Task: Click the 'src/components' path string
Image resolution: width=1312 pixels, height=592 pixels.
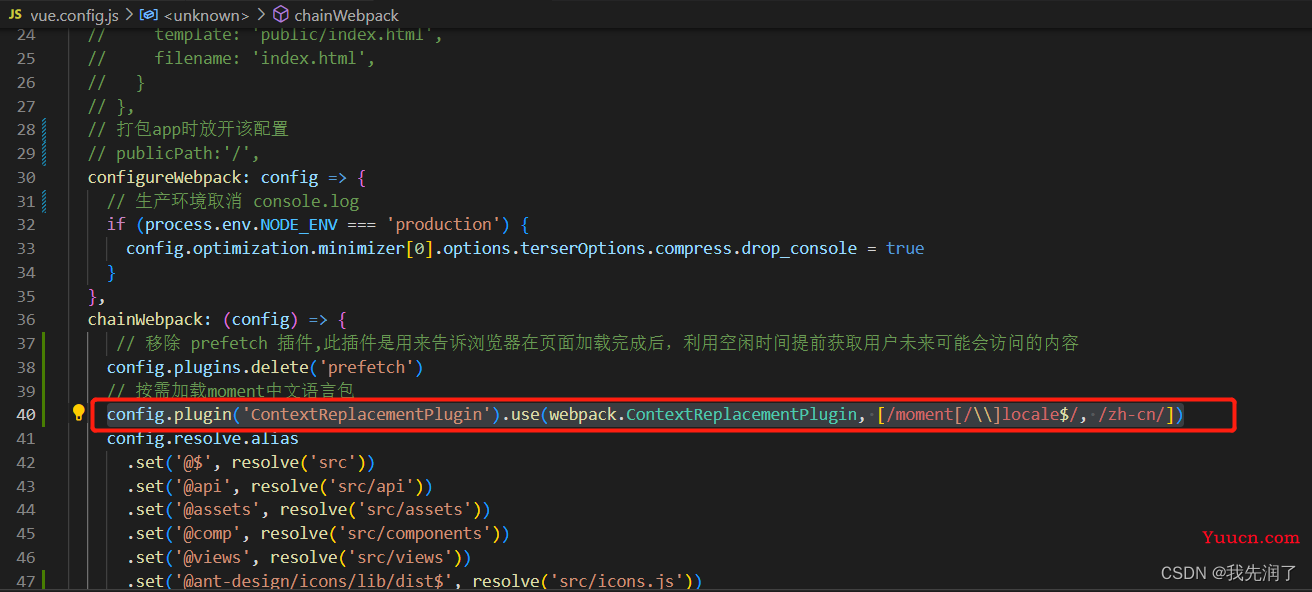Action: coord(415,533)
